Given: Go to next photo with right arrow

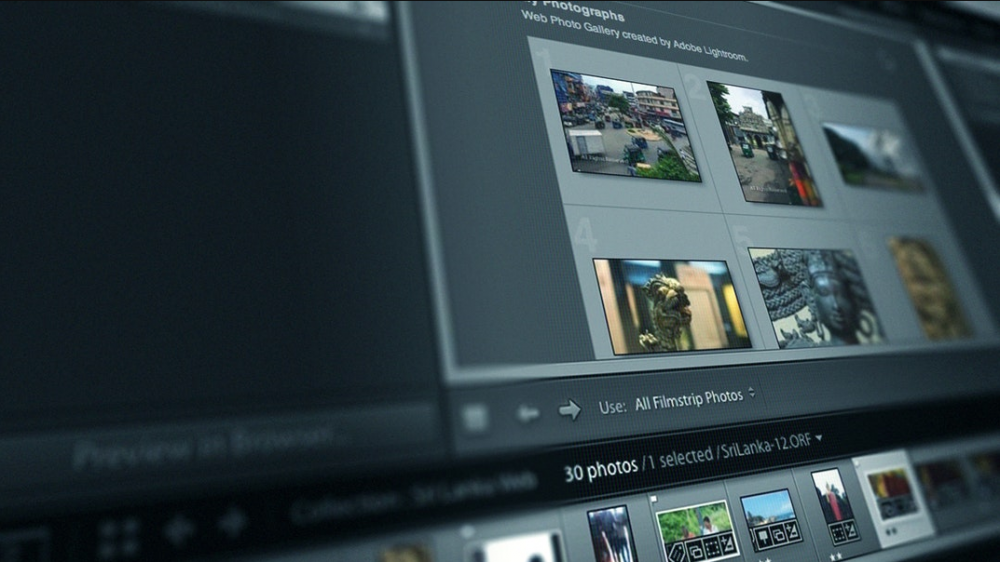Looking at the screenshot, I should point(570,410).
